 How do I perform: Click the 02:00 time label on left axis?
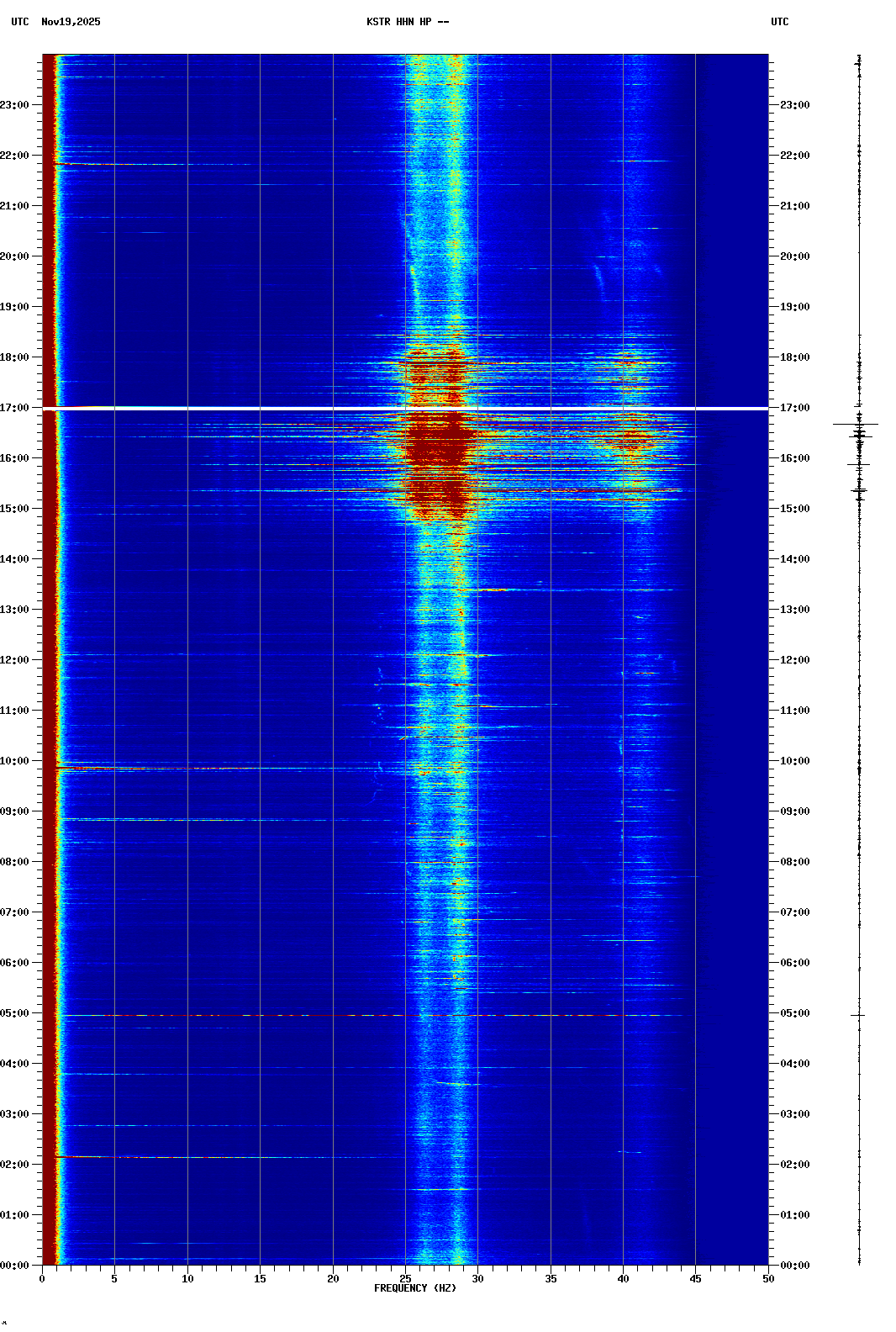14,1165
